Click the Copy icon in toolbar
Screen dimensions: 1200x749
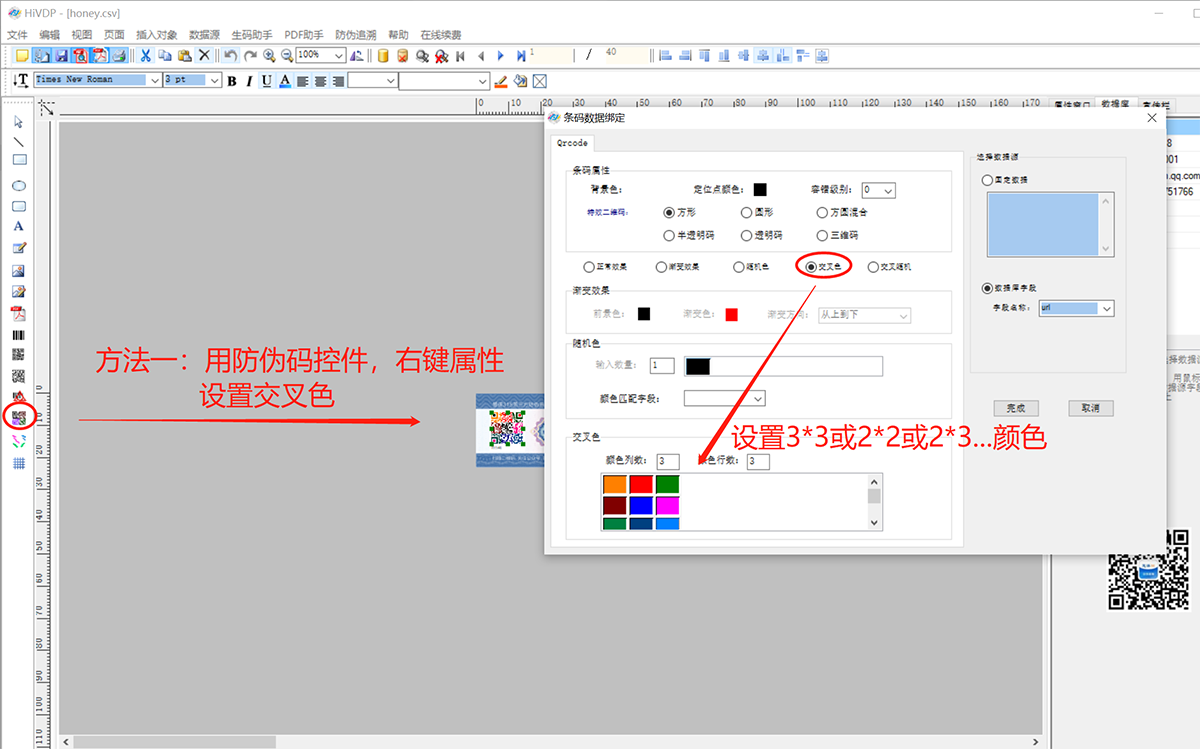[x=165, y=56]
